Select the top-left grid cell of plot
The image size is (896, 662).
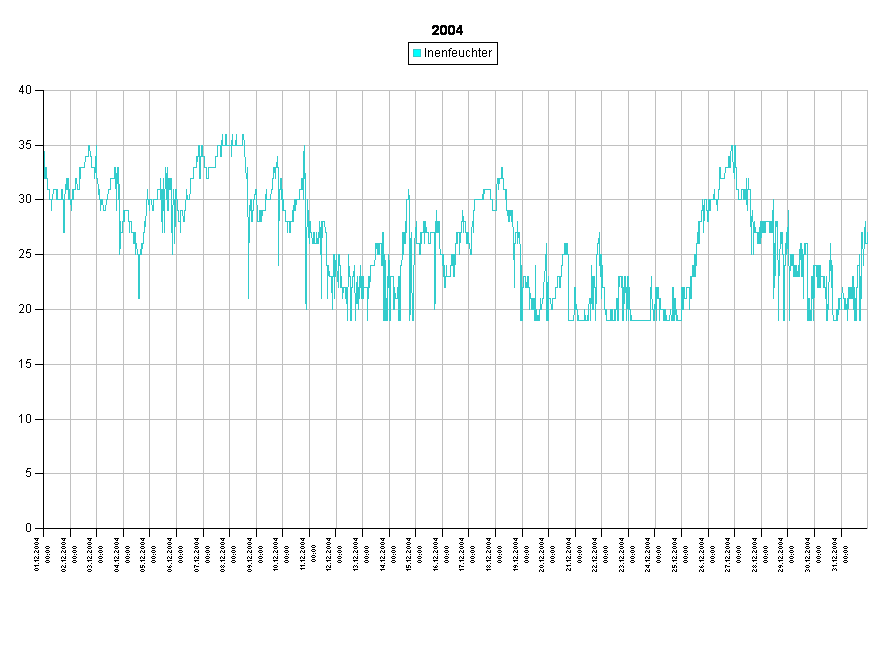(57, 118)
